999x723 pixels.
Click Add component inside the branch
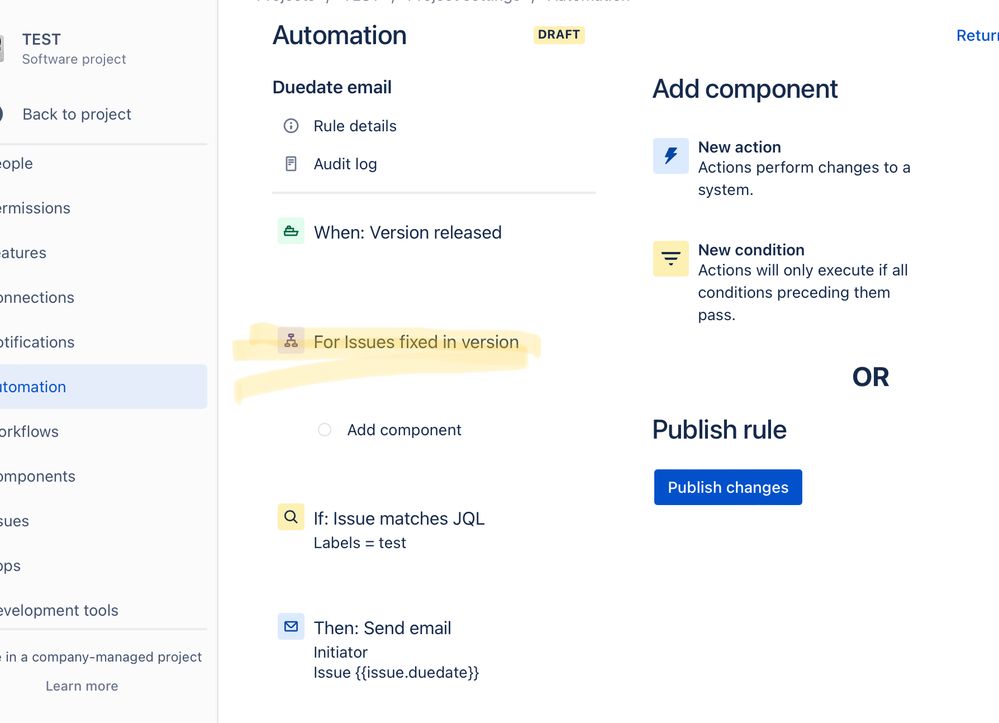[x=404, y=430]
